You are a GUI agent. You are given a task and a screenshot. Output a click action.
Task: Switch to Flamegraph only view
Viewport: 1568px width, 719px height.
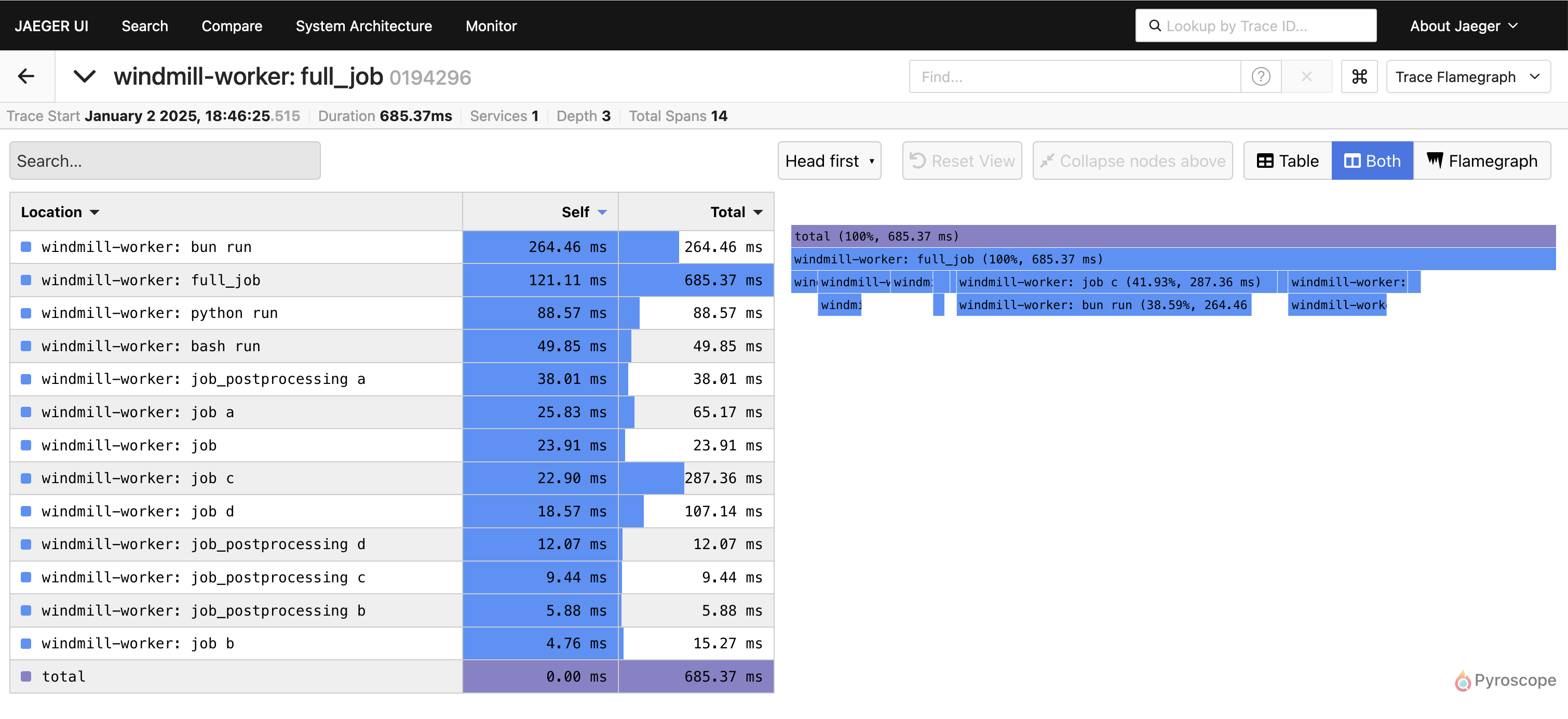(x=1483, y=160)
